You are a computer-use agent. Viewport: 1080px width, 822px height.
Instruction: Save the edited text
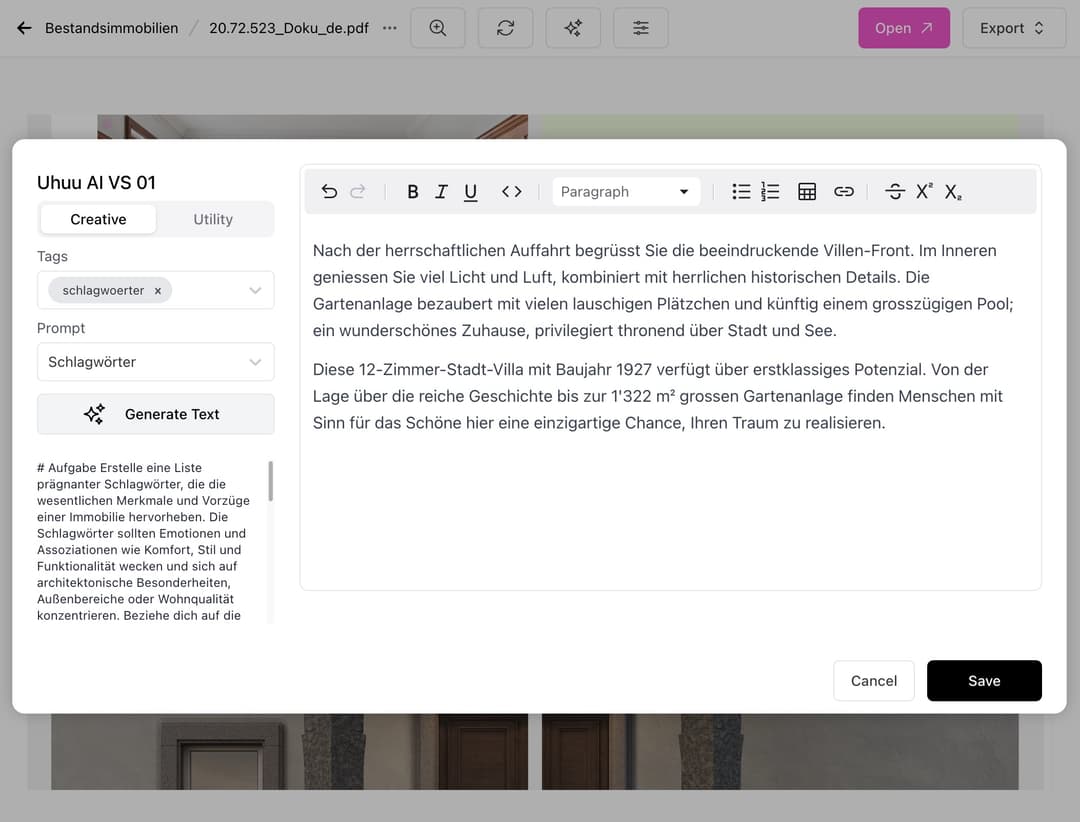[x=984, y=681]
